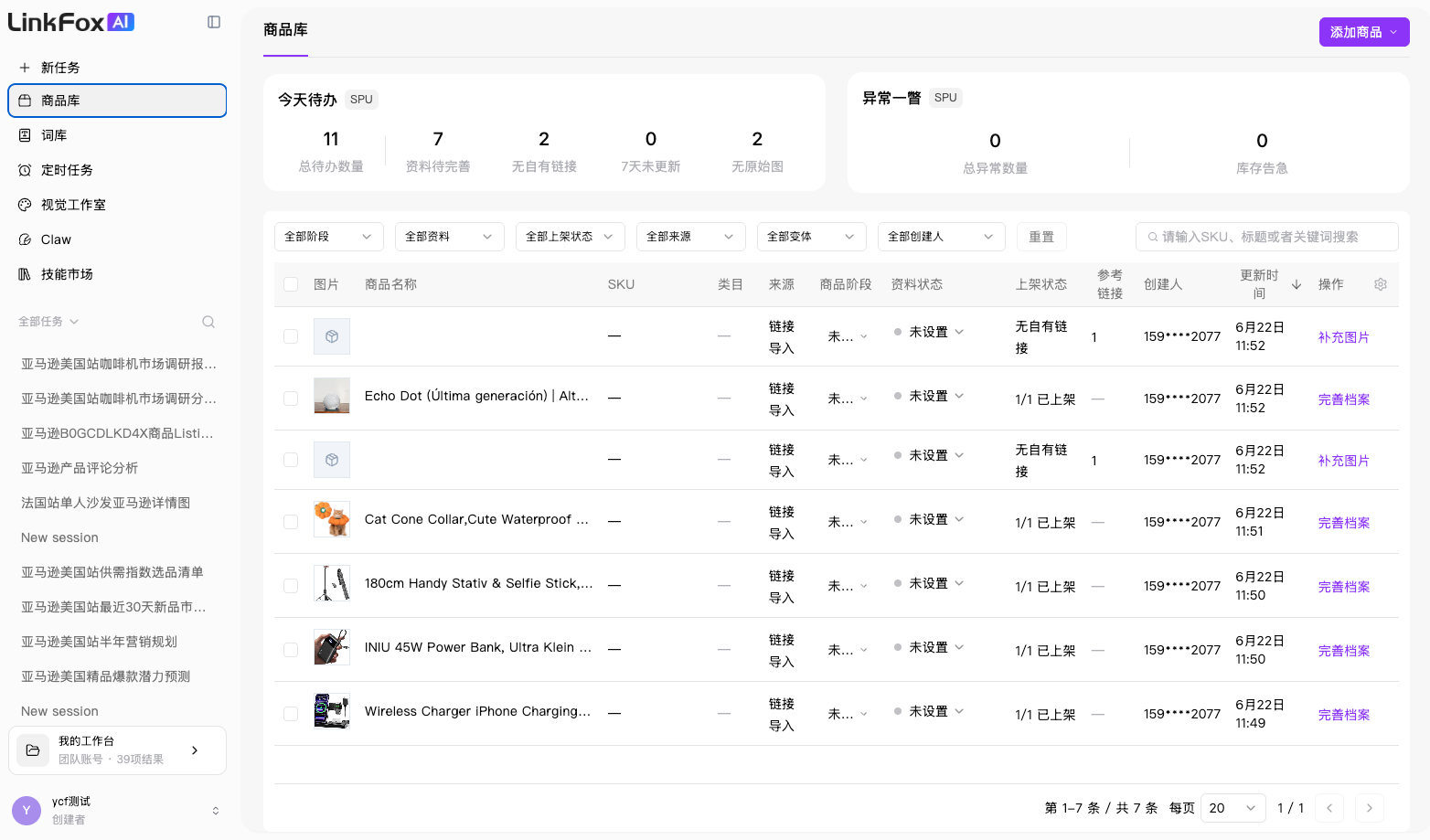Open the table column settings gear
The height and width of the screenshot is (840, 1430).
tap(1381, 284)
